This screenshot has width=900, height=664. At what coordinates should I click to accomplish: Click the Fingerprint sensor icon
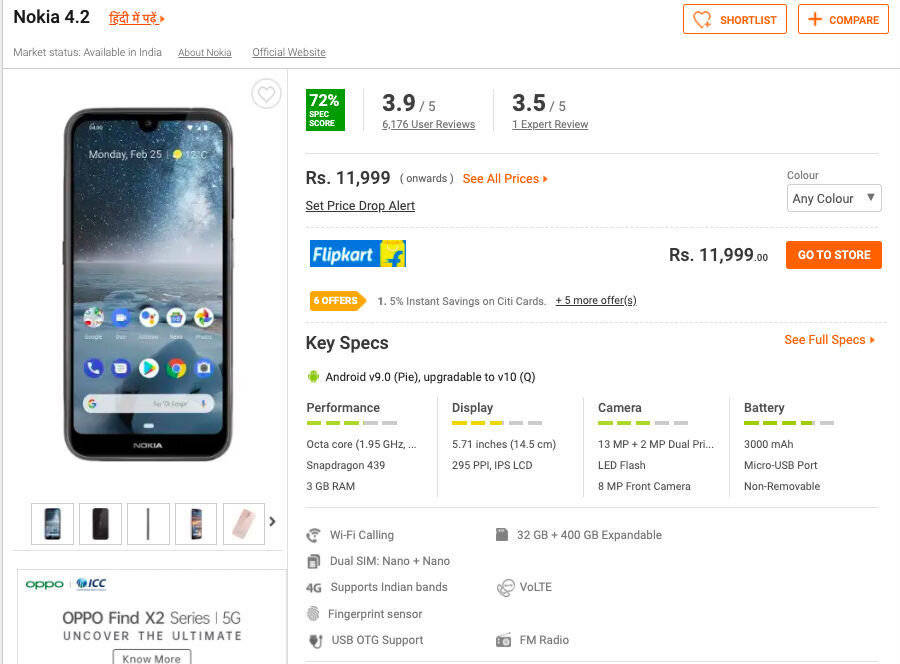[313, 613]
